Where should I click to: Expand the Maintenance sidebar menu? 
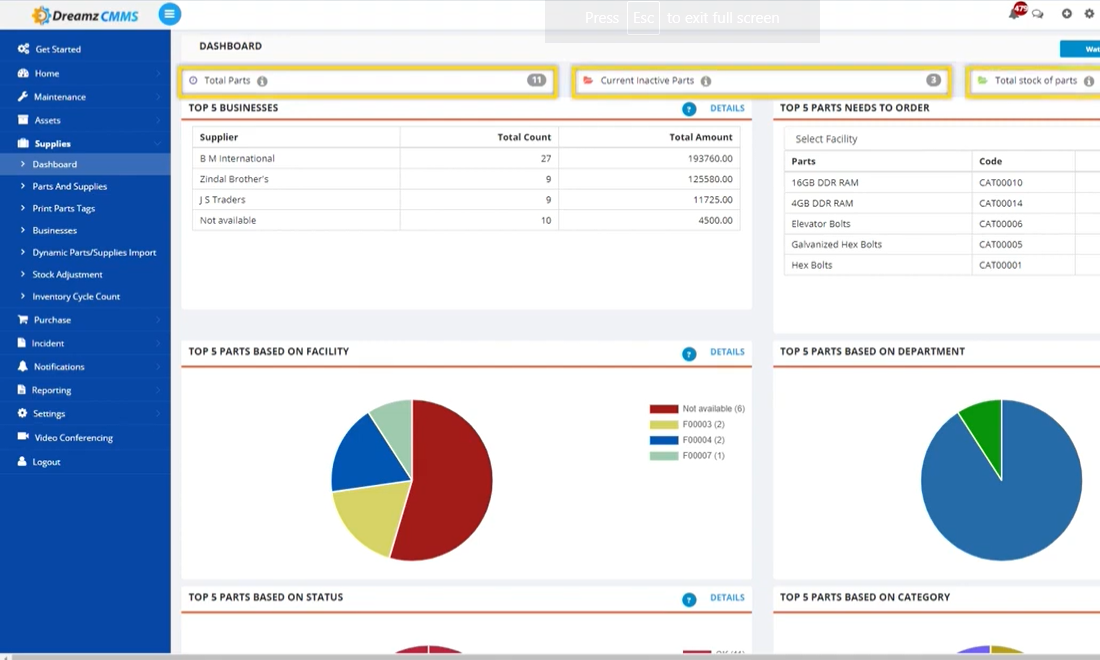coord(62,96)
